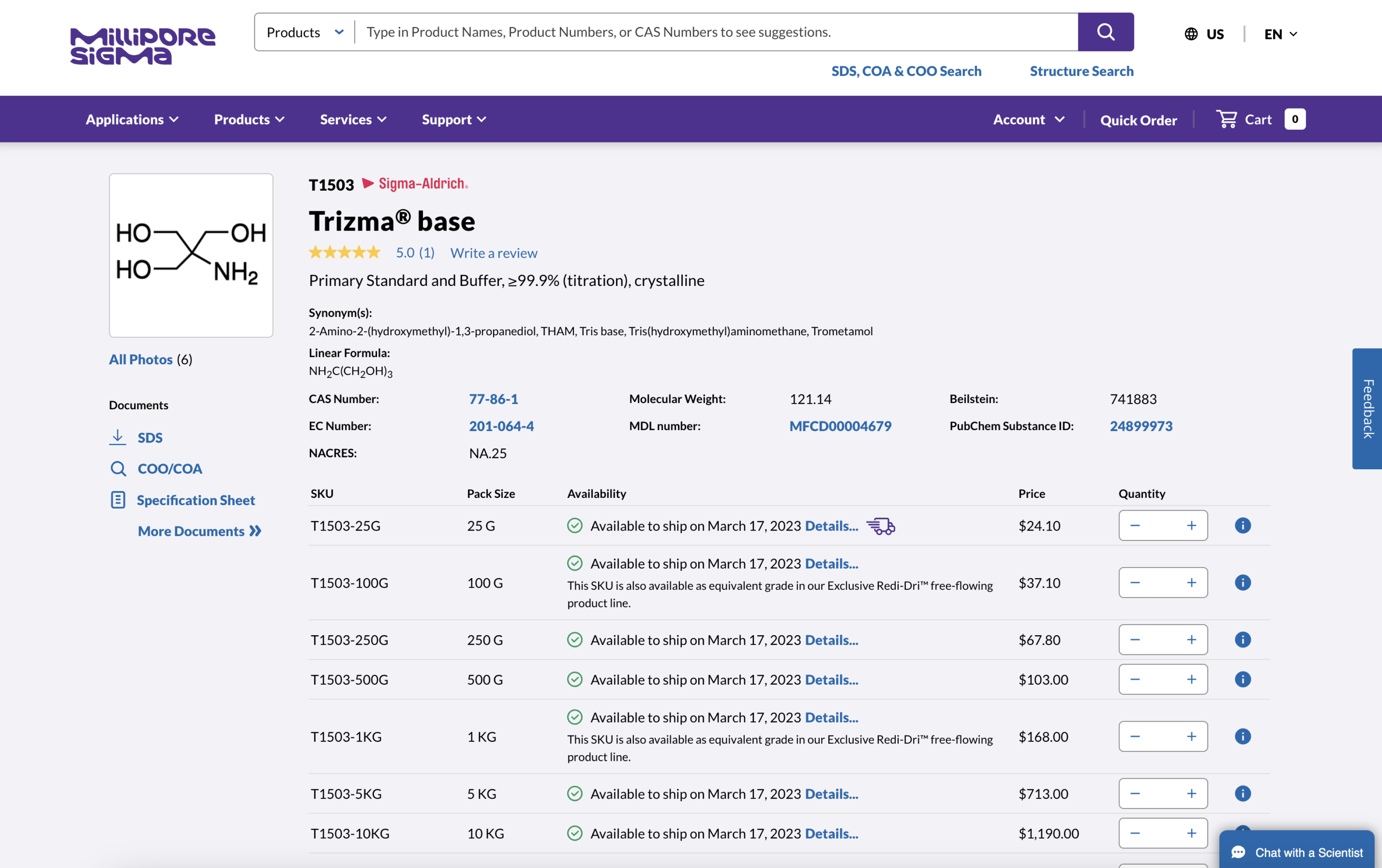Increase quantity for T1503-100G
Image resolution: width=1382 pixels, height=868 pixels.
[x=1191, y=582]
